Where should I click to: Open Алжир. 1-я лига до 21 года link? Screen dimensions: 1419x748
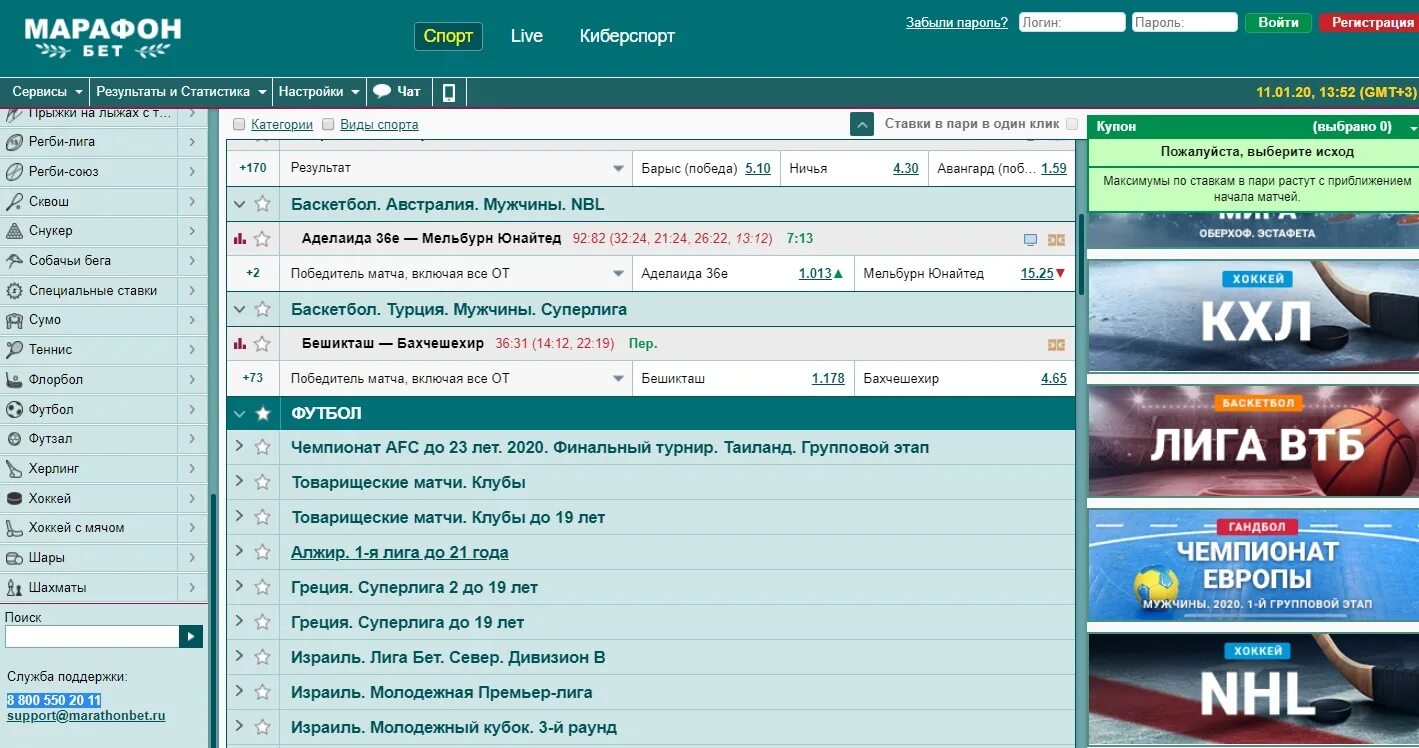[399, 552]
